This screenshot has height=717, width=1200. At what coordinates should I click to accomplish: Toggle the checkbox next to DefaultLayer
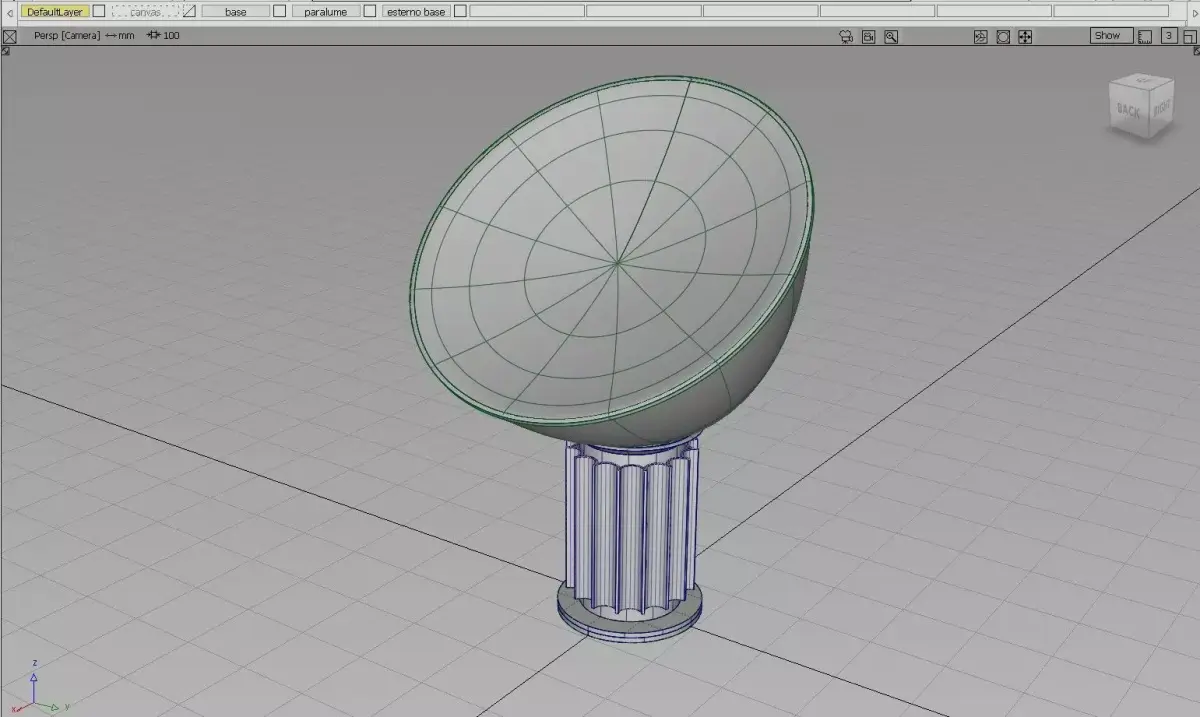pos(99,12)
